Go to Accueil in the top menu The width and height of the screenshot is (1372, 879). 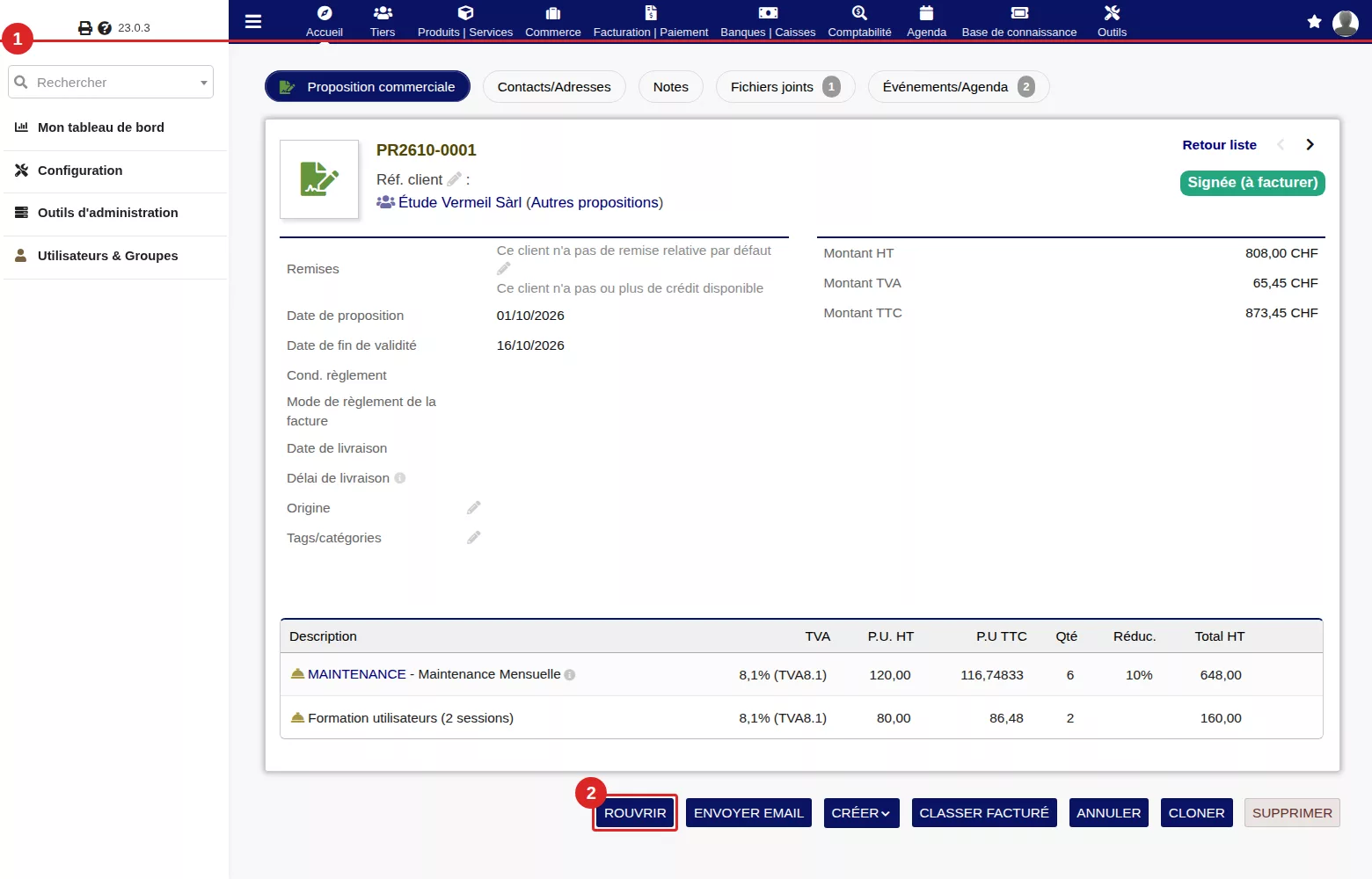[x=325, y=21]
